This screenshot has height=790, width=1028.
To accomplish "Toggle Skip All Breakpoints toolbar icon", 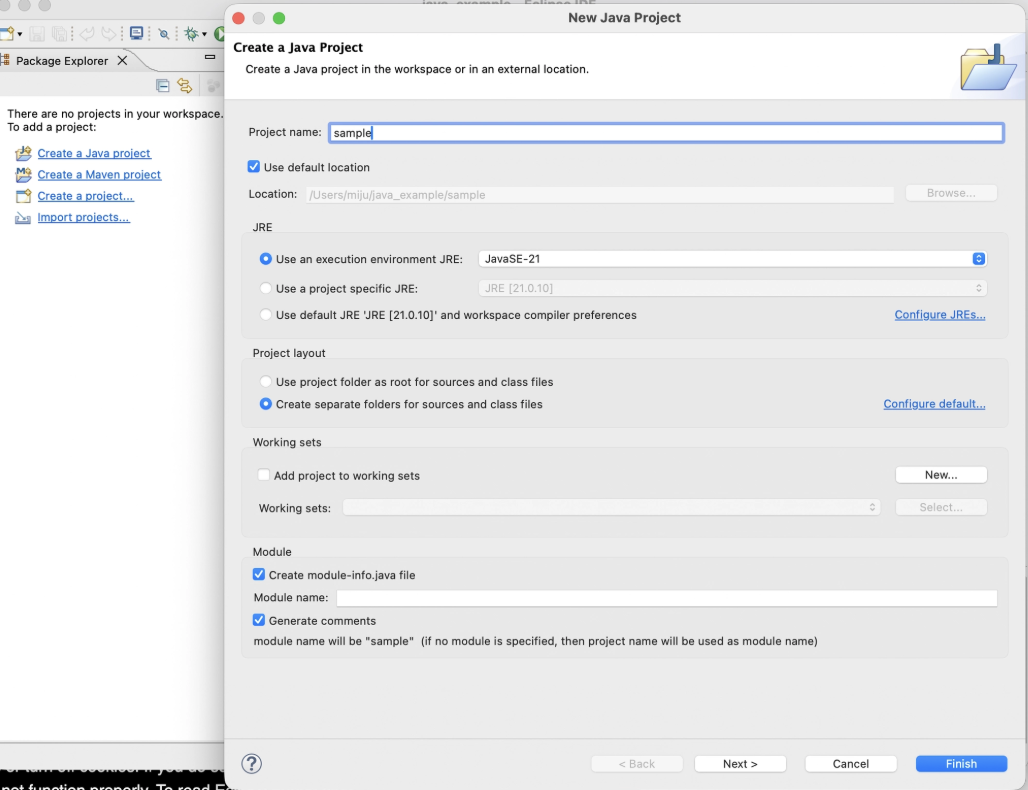I will click(x=164, y=34).
